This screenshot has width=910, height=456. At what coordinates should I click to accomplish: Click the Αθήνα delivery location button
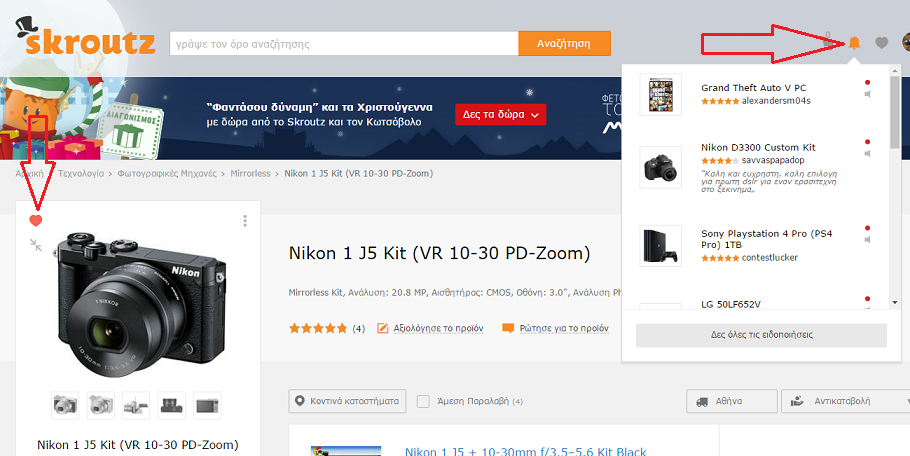coord(732,401)
